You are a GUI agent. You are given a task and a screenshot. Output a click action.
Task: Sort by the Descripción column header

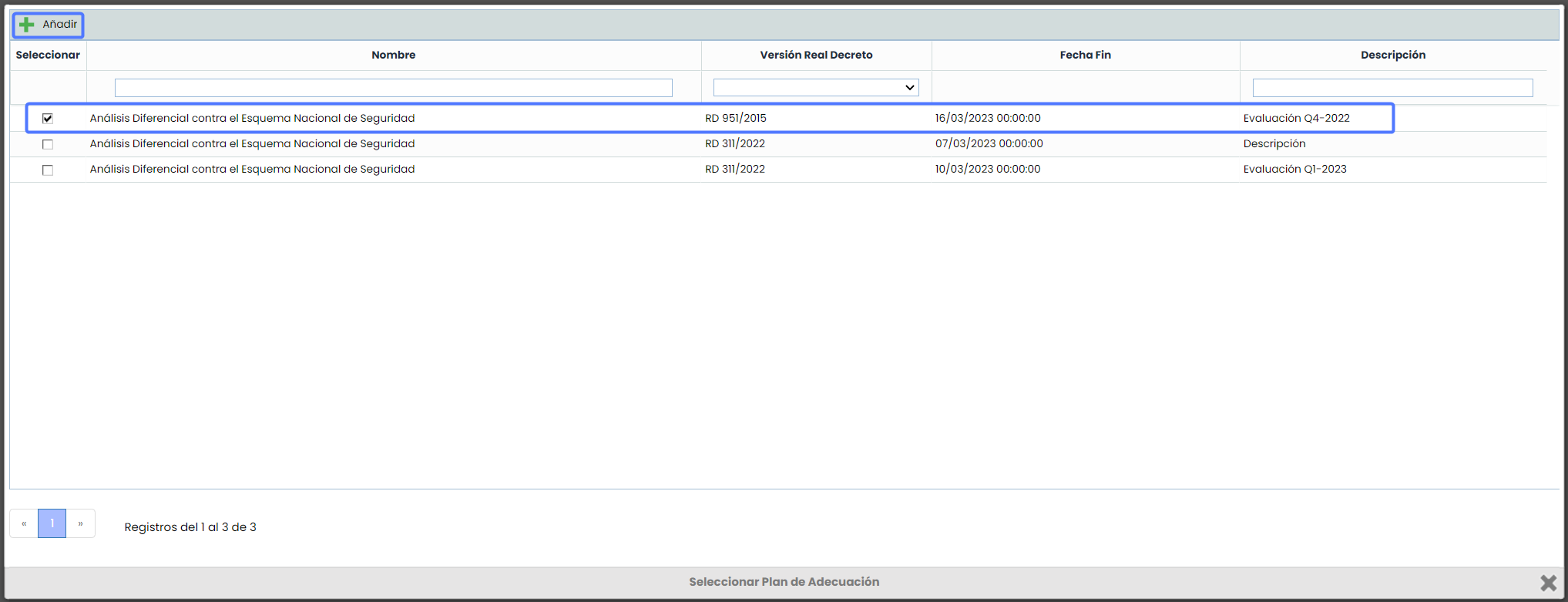1392,55
